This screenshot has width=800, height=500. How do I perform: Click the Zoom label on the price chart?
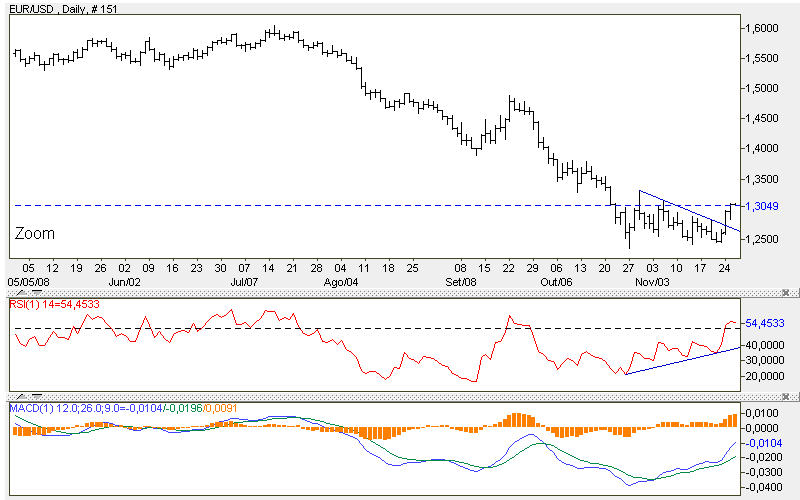tap(35, 234)
